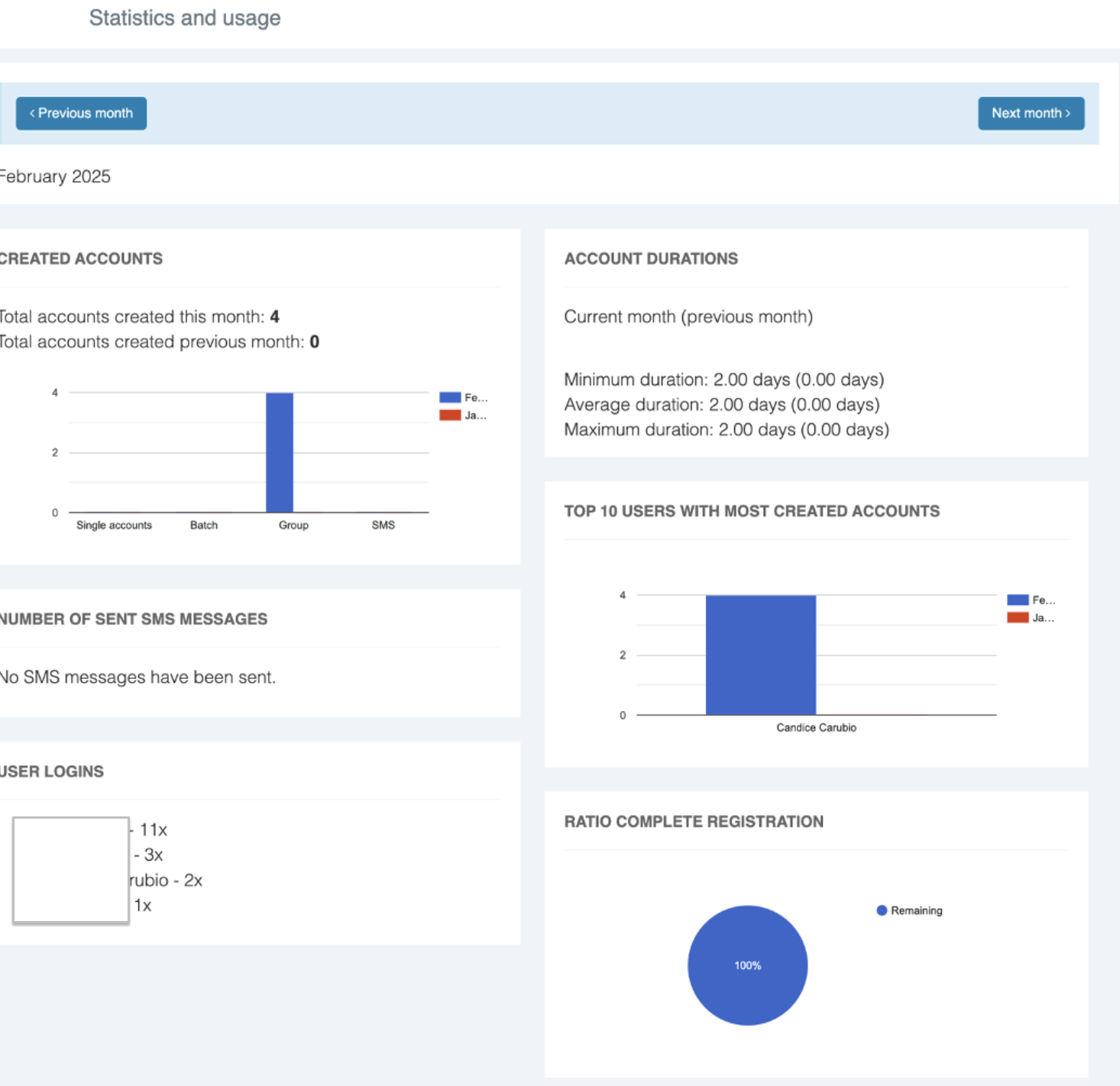
Task: Go to Next month
Action: 1030,113
